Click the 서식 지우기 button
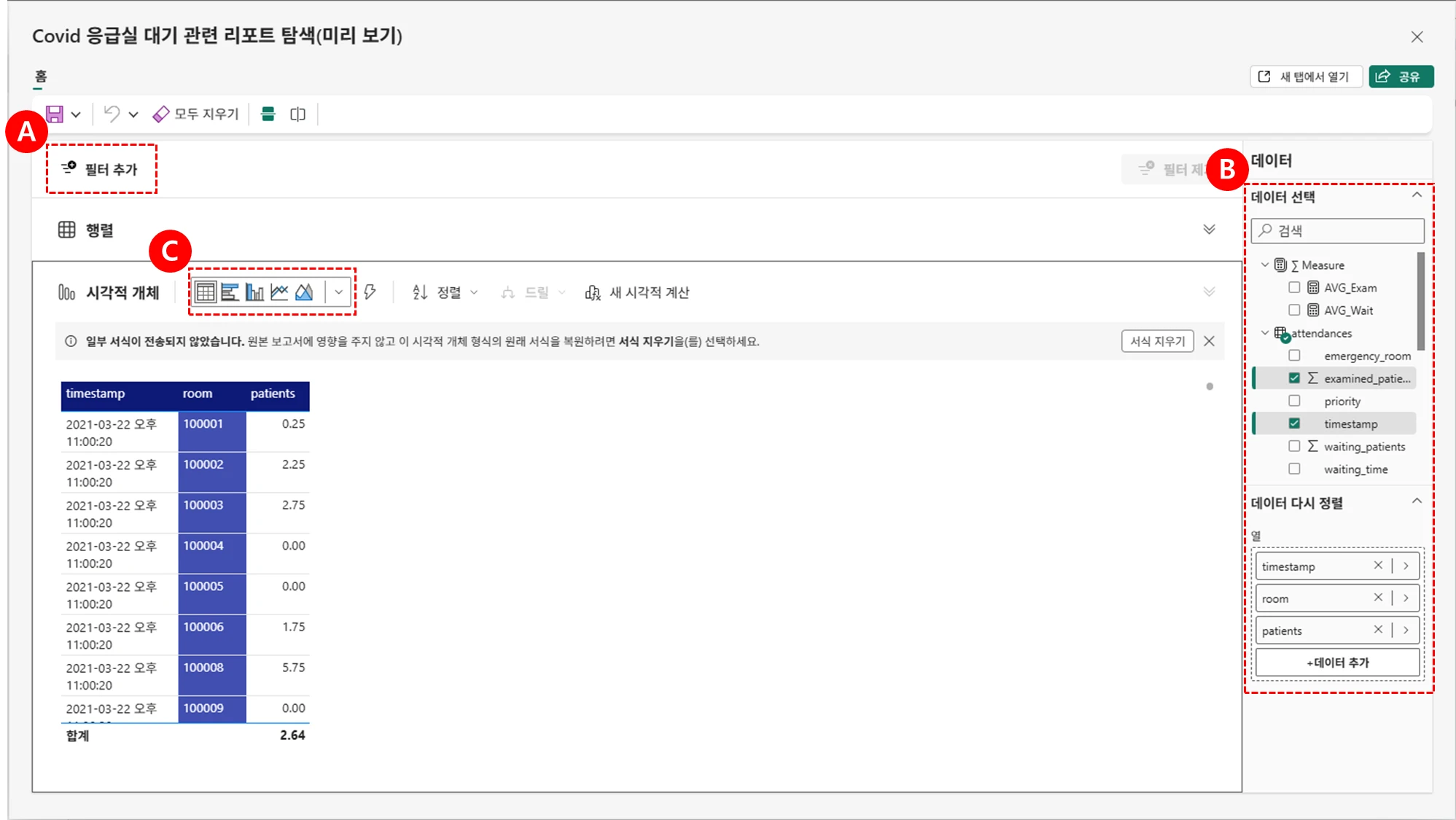 coord(1157,341)
